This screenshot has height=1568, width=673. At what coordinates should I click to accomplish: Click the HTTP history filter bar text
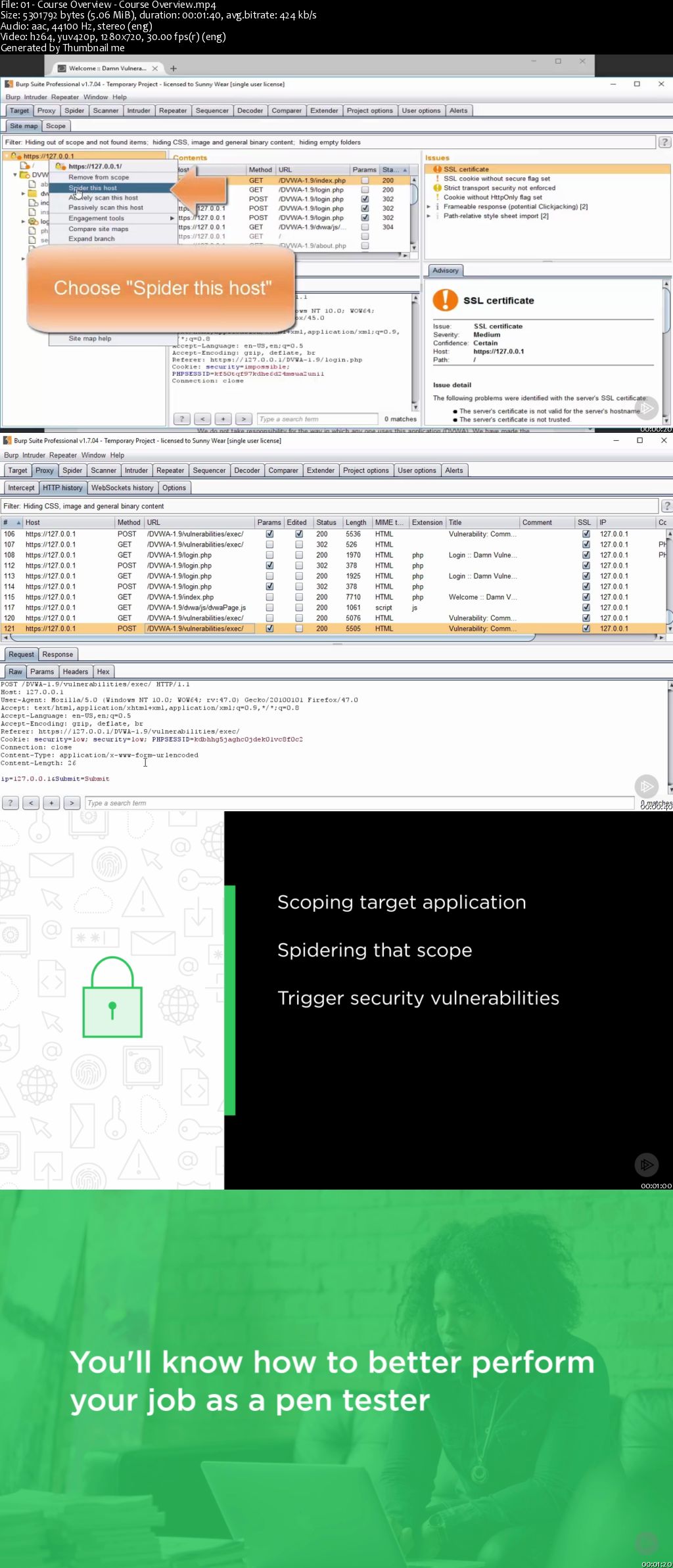[x=83, y=506]
